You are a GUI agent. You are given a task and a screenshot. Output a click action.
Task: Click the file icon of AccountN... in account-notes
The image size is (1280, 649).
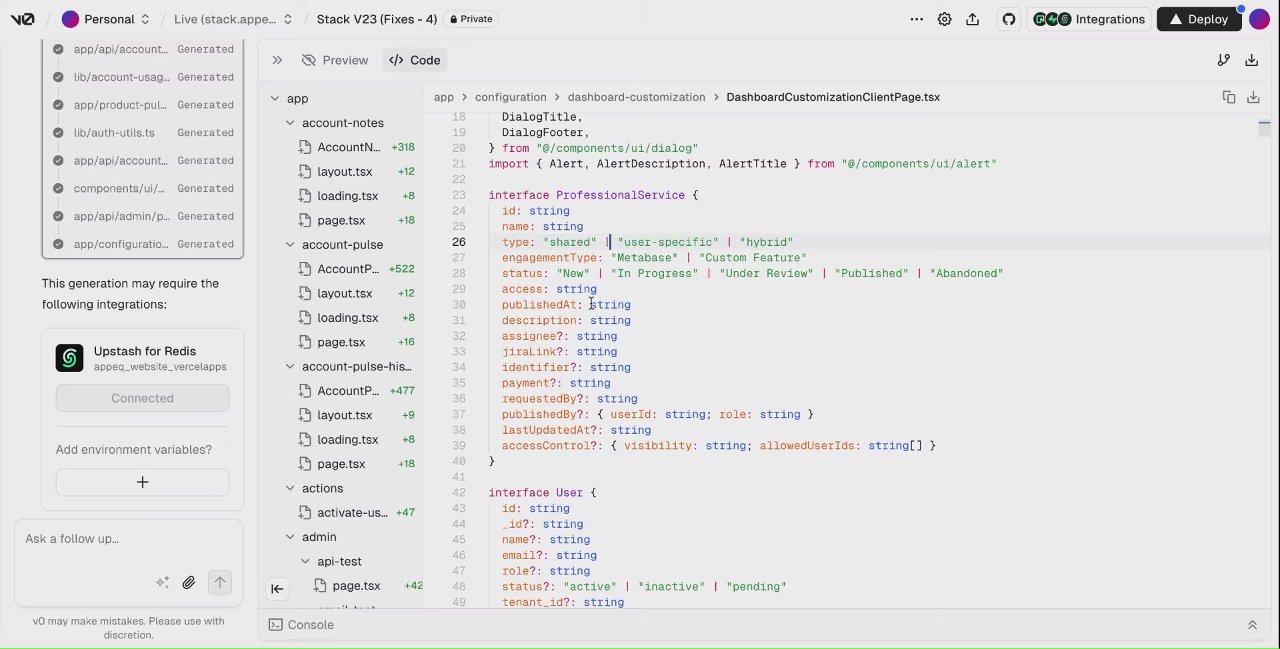pyautogui.click(x=306, y=147)
